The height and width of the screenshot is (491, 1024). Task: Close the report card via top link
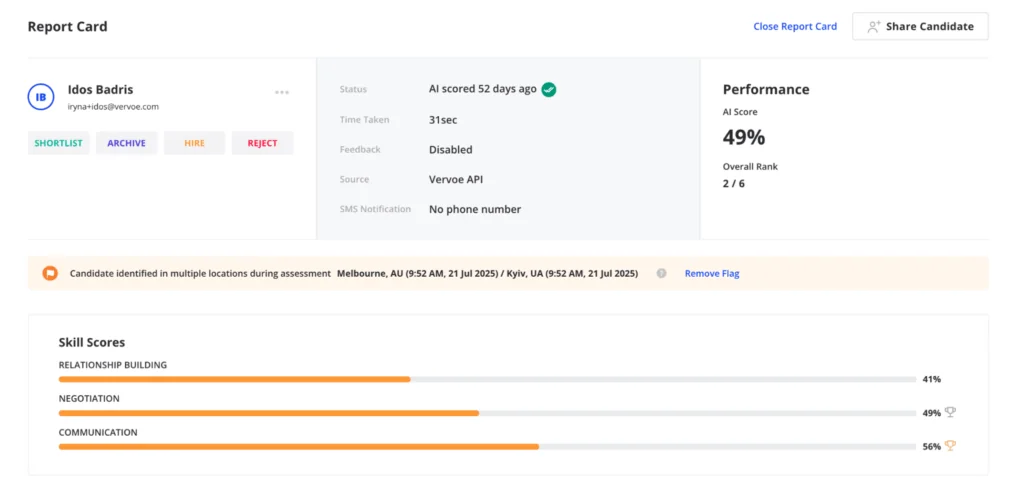(794, 26)
